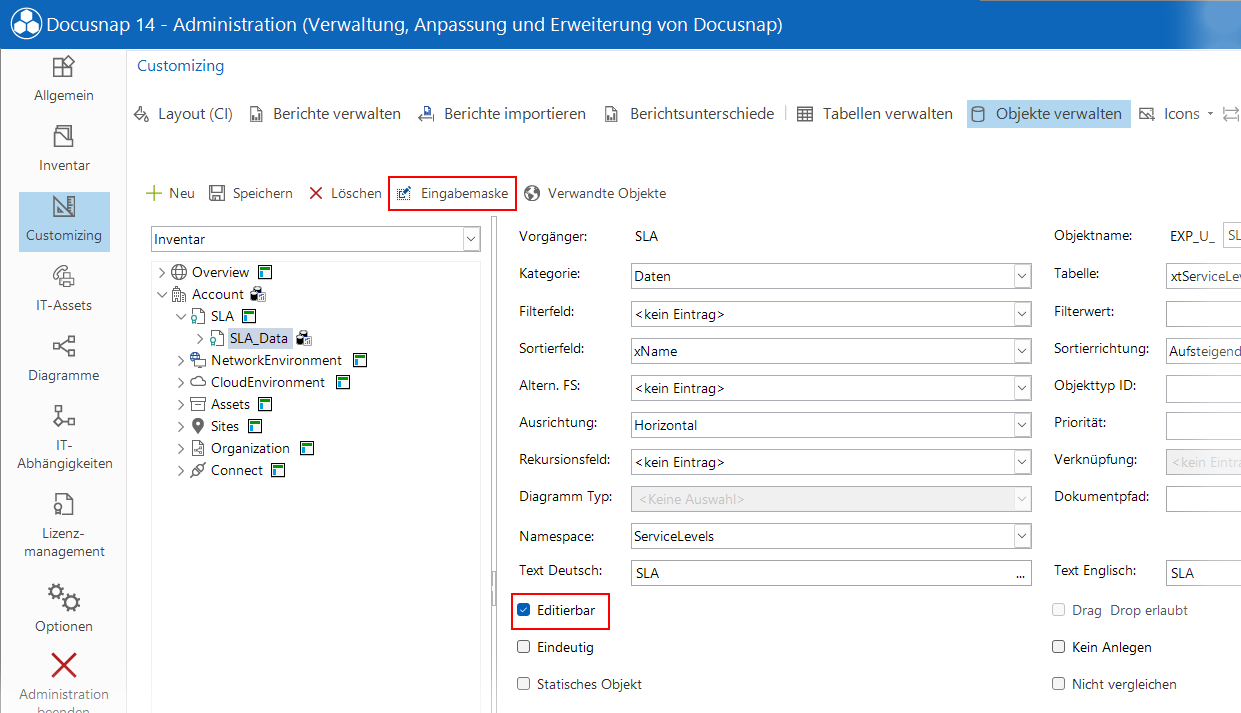
Task: Select the Connect tree item
Action: (x=237, y=470)
